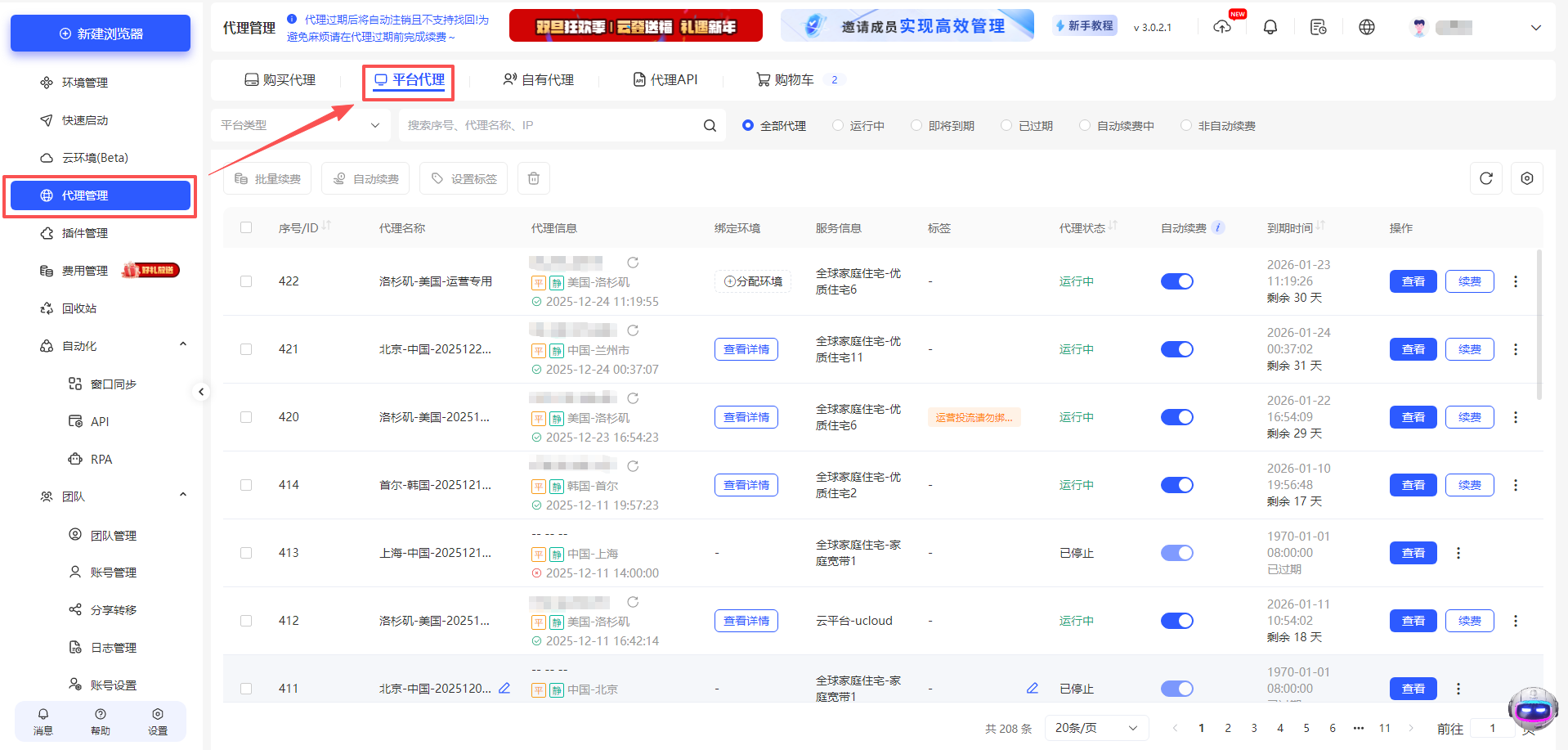Screen dimensions: 1568x750
Task: Edit proxy 411 name with the pencil icon
Action: tap(504, 688)
